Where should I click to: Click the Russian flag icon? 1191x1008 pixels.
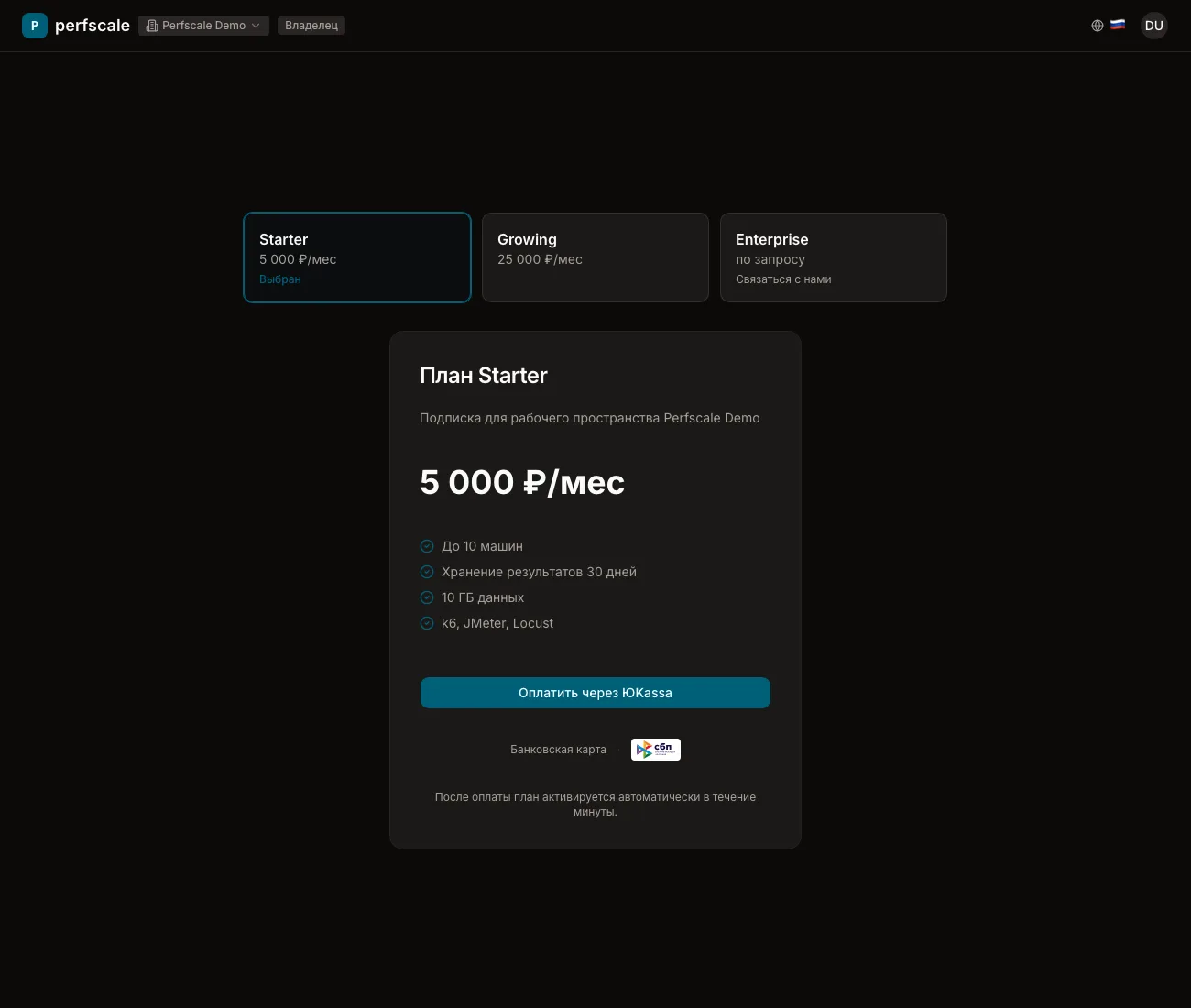tap(1118, 25)
